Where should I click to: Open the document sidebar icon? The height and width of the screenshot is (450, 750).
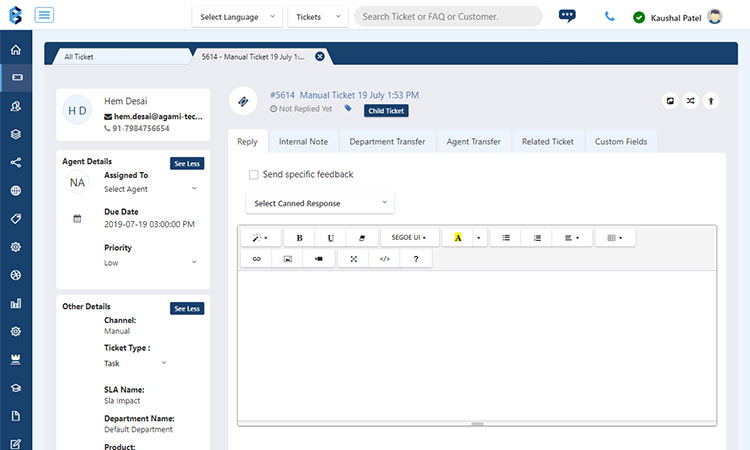tap(16, 416)
